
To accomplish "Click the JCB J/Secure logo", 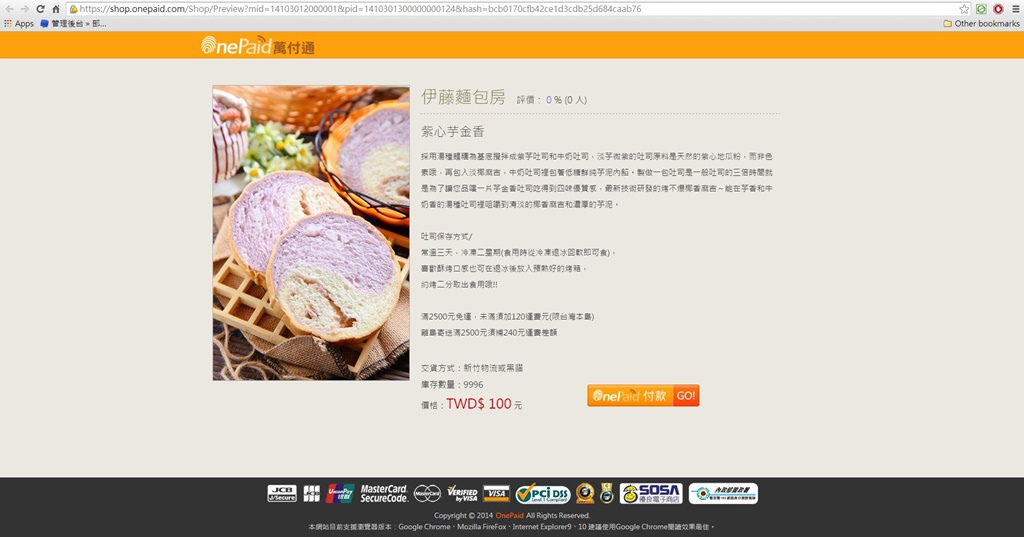I will coord(282,493).
